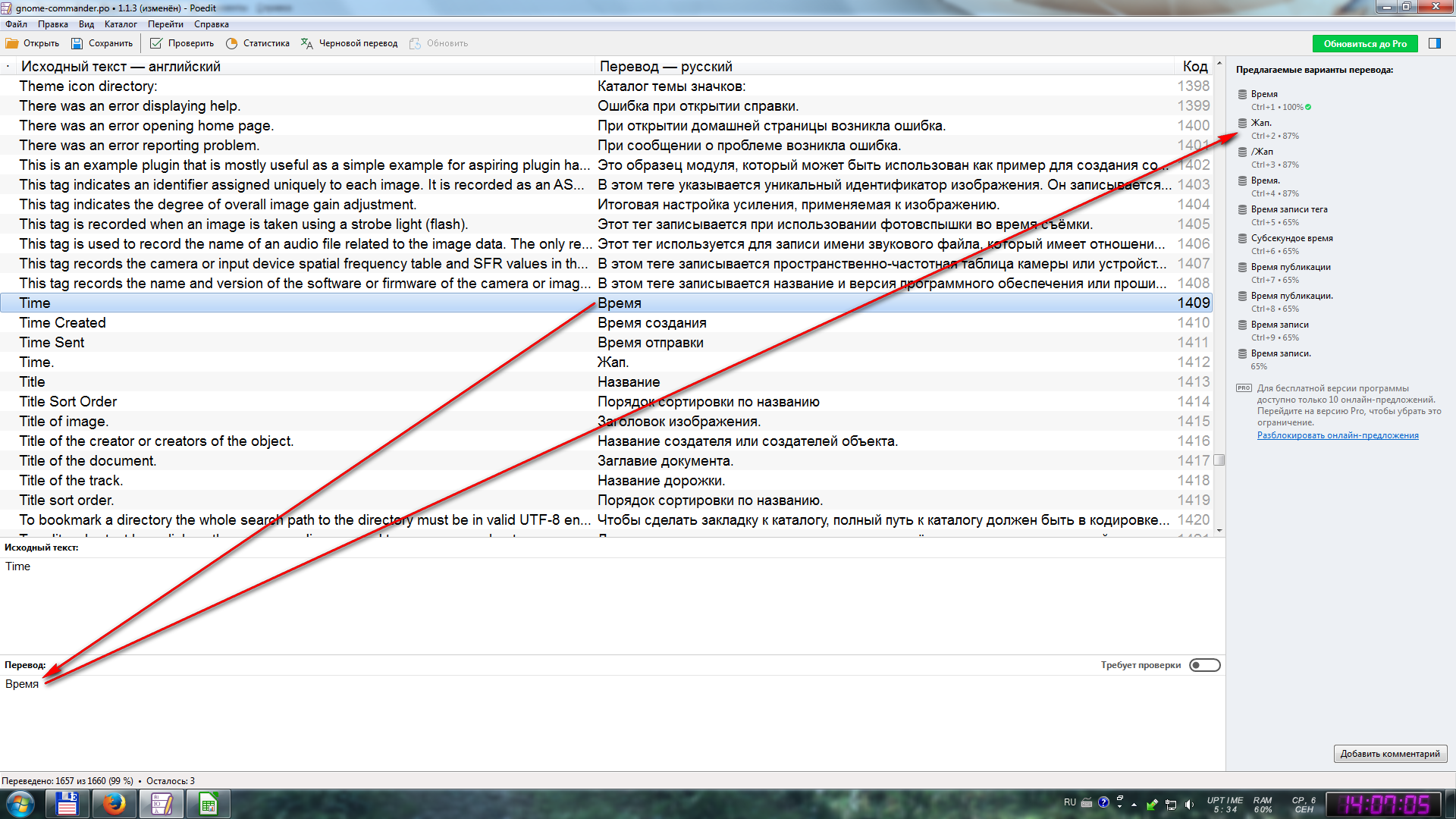Select the 'Title Sort Order' row
The image size is (1456, 819).
(607, 401)
